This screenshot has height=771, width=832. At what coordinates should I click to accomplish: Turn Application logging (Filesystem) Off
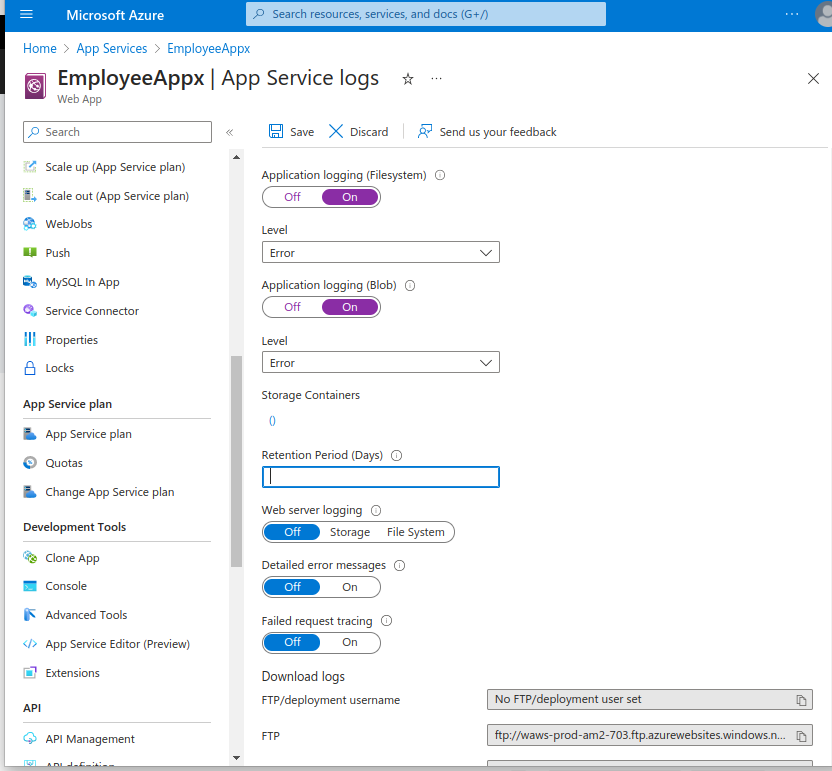coord(292,197)
